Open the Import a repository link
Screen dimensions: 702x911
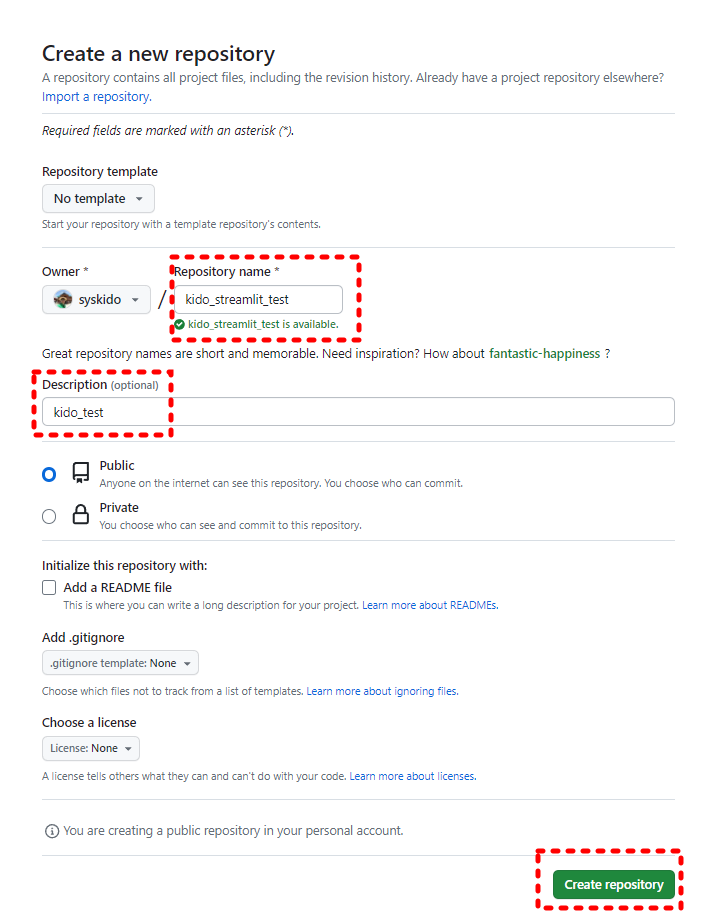[x=96, y=96]
